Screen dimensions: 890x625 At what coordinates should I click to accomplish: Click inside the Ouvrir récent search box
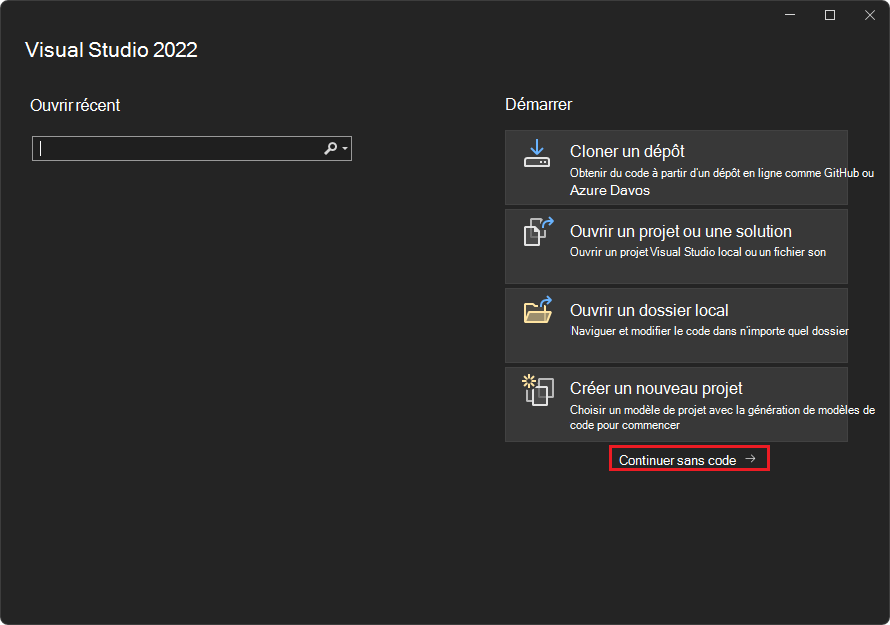[180, 148]
